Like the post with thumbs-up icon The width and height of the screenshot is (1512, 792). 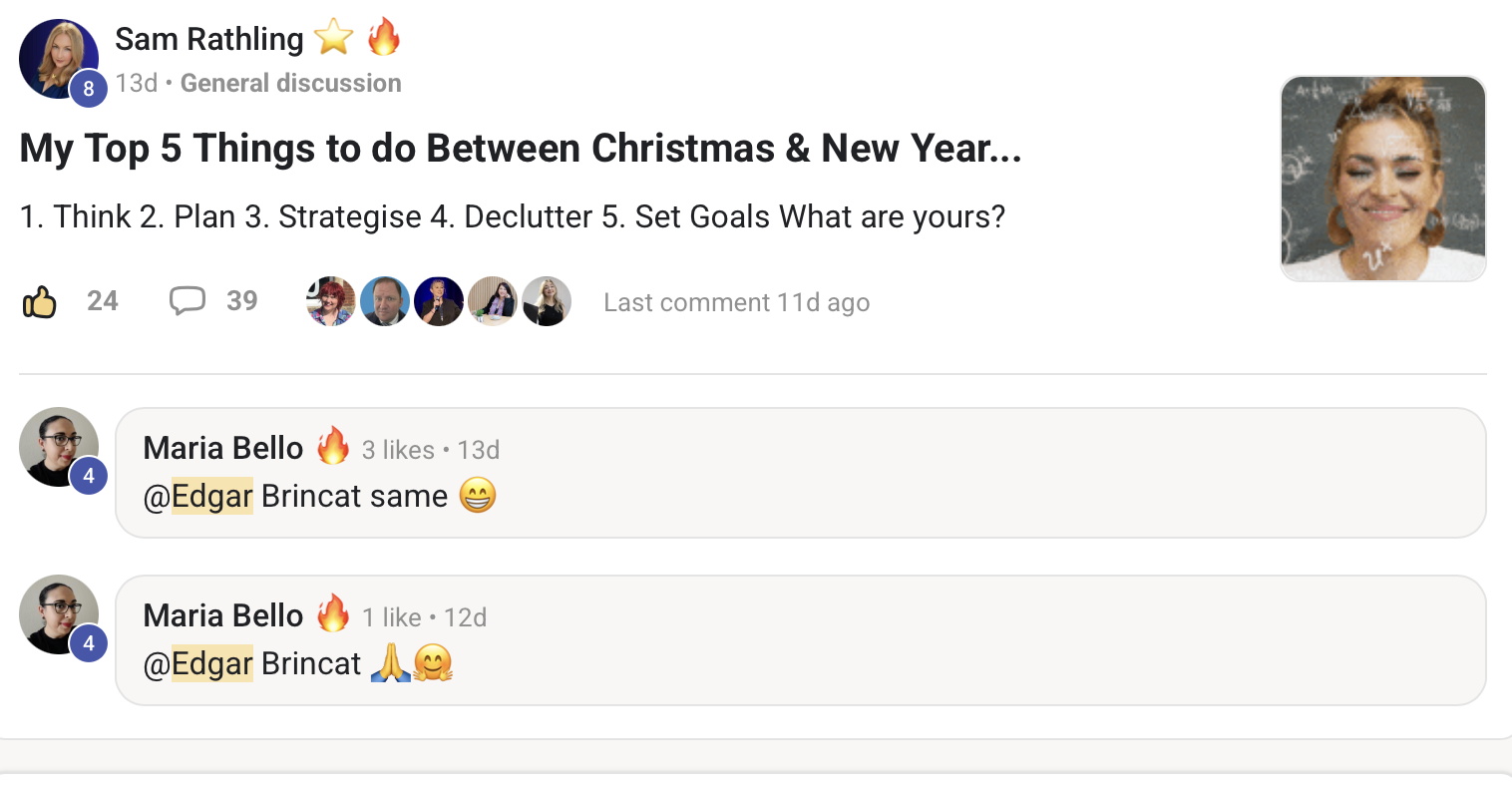tap(40, 301)
